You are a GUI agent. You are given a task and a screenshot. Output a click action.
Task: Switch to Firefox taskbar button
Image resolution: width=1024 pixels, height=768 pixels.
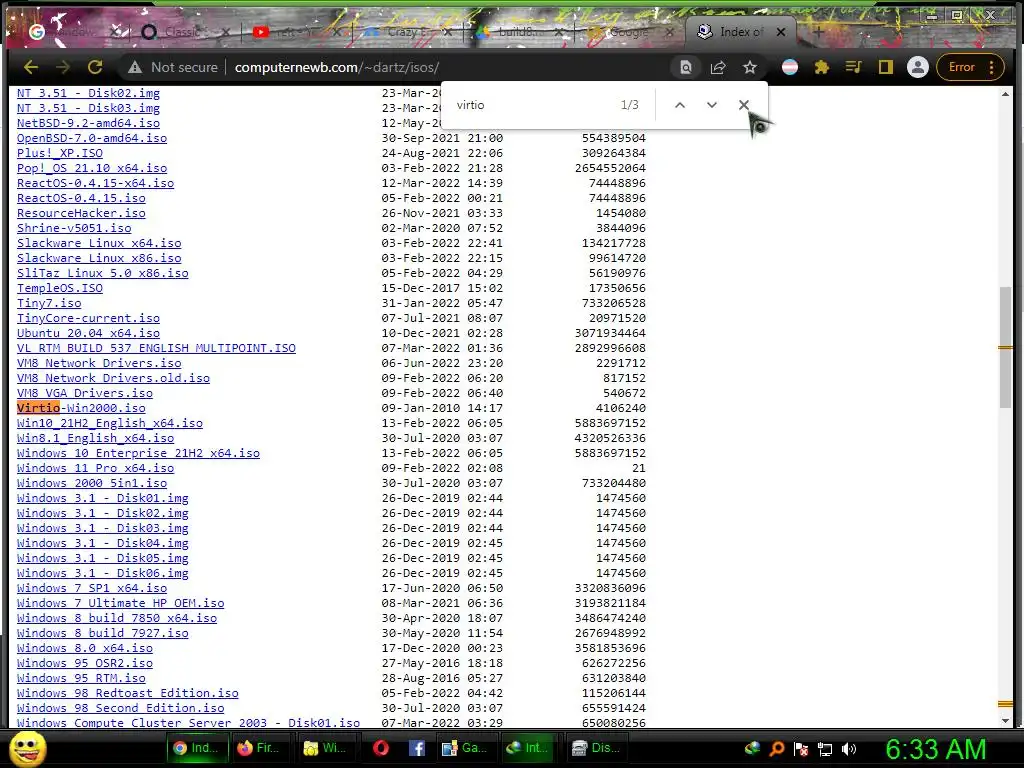[261, 748]
